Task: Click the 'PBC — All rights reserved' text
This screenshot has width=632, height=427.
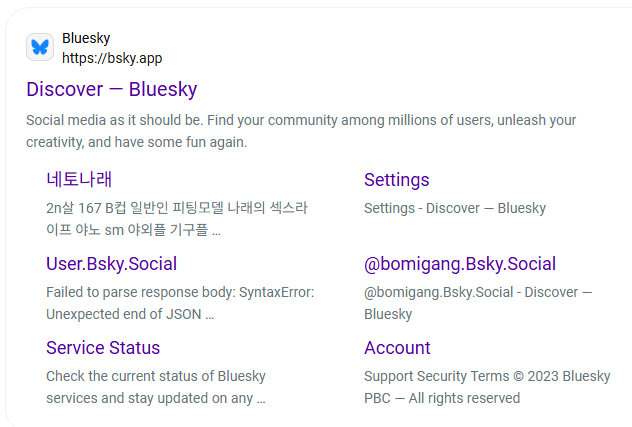Action: click(x=442, y=398)
